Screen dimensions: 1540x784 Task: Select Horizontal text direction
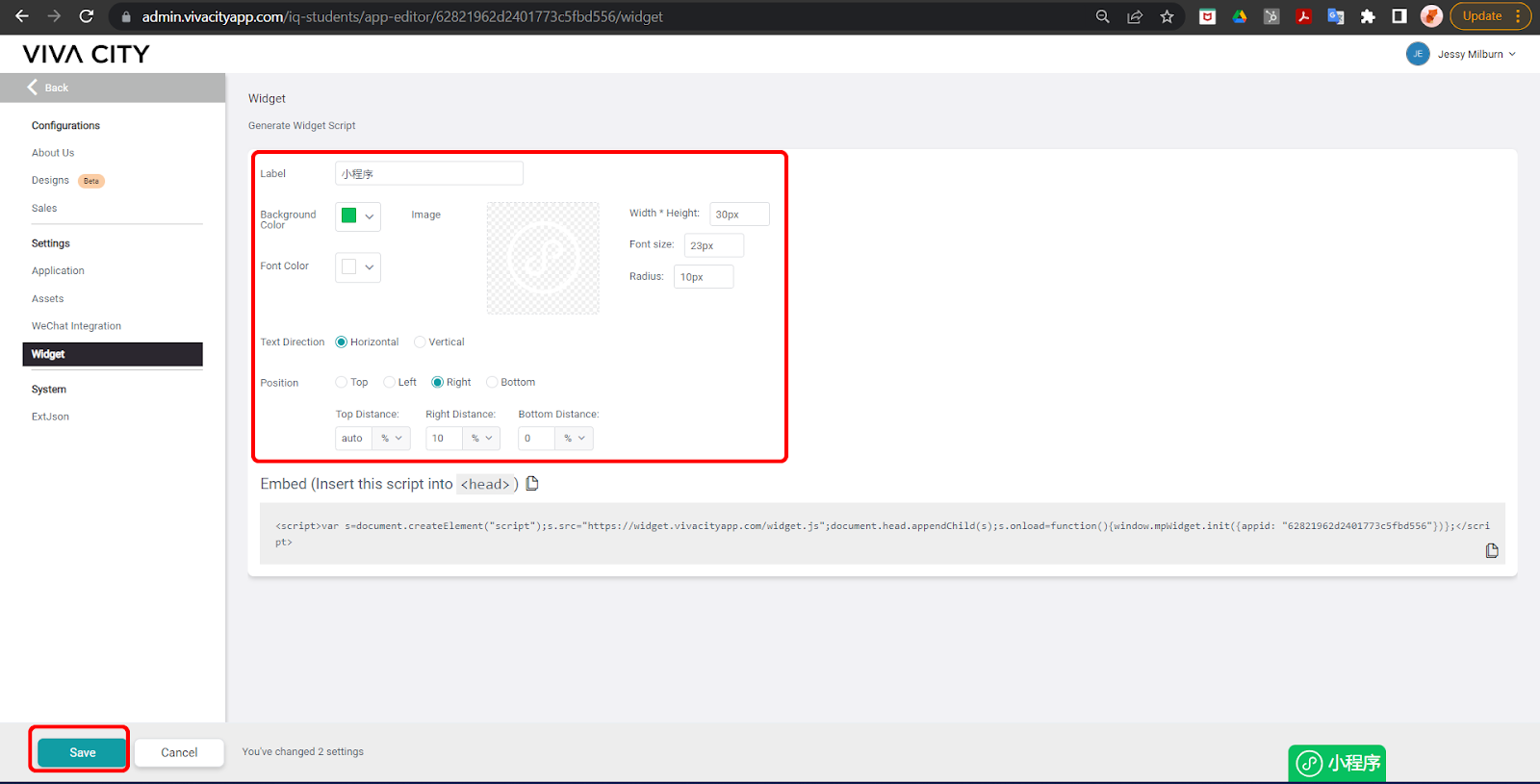point(341,342)
